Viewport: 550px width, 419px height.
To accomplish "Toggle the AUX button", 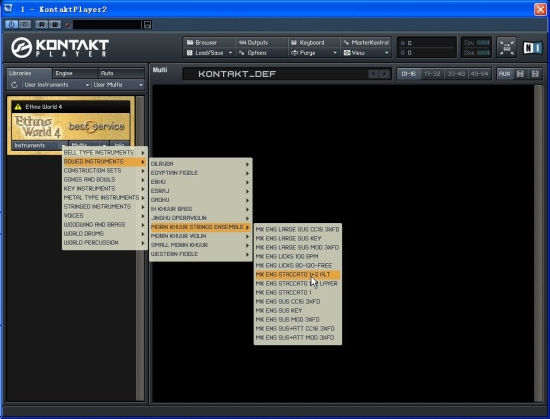I will tap(504, 74).
